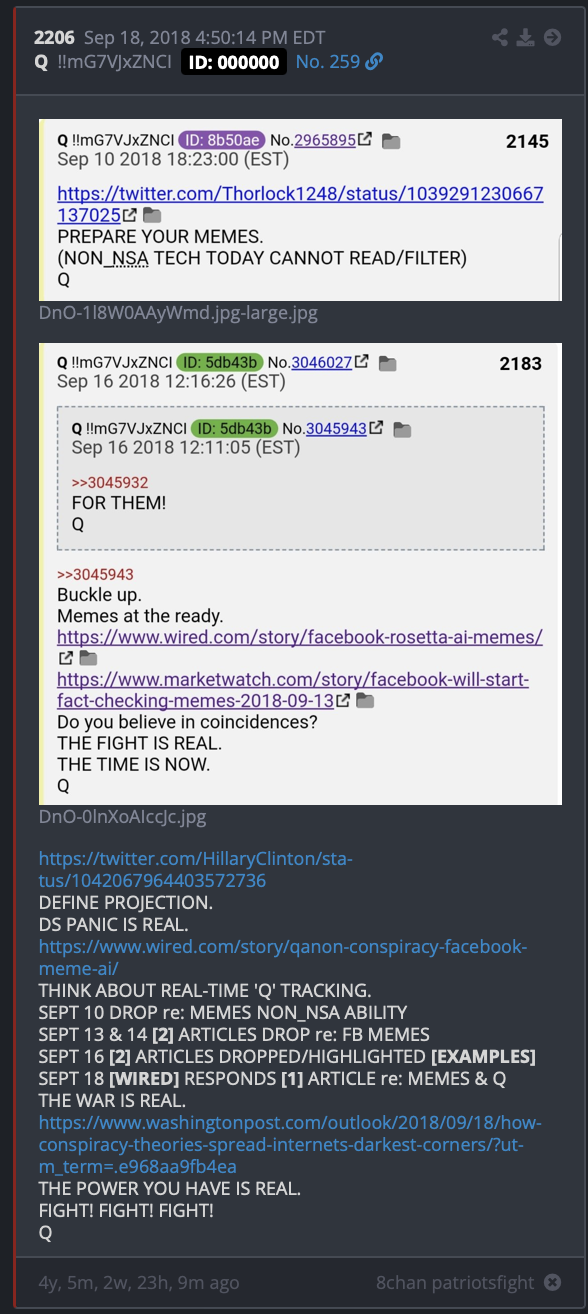
Task: Click the share icon in post header
Action: tap(501, 38)
